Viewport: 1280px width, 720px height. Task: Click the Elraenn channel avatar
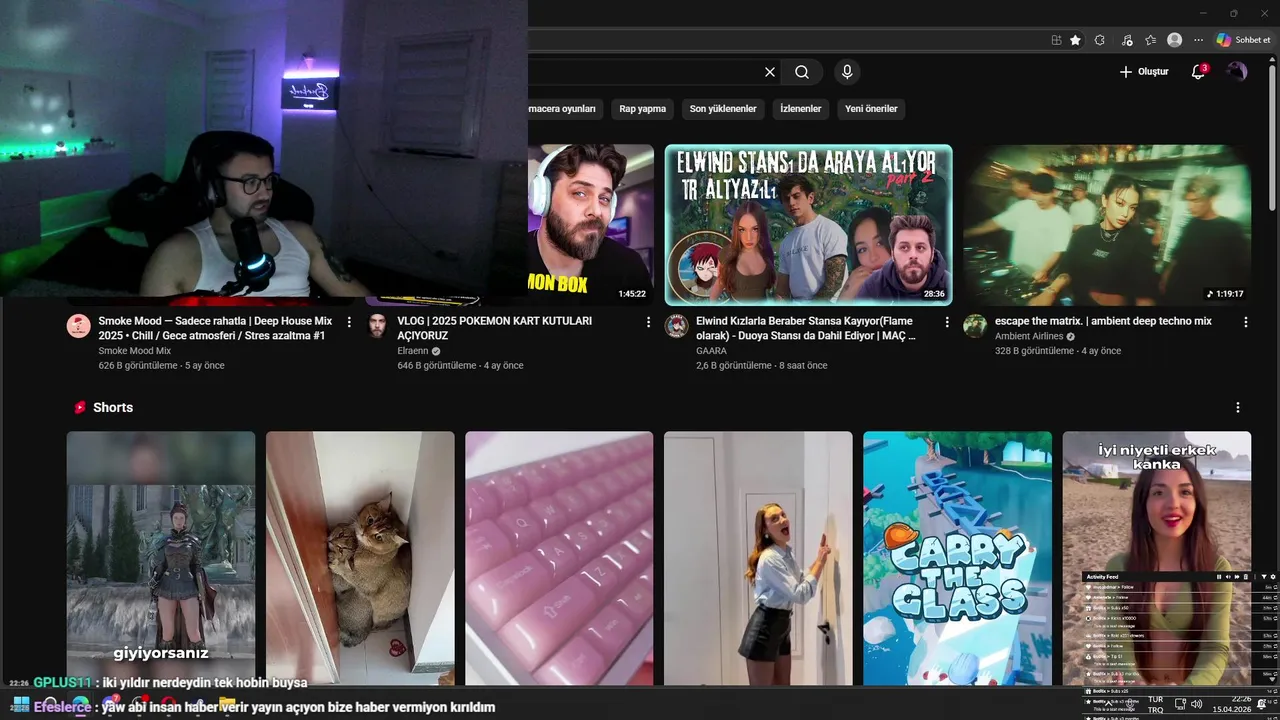coord(377,326)
